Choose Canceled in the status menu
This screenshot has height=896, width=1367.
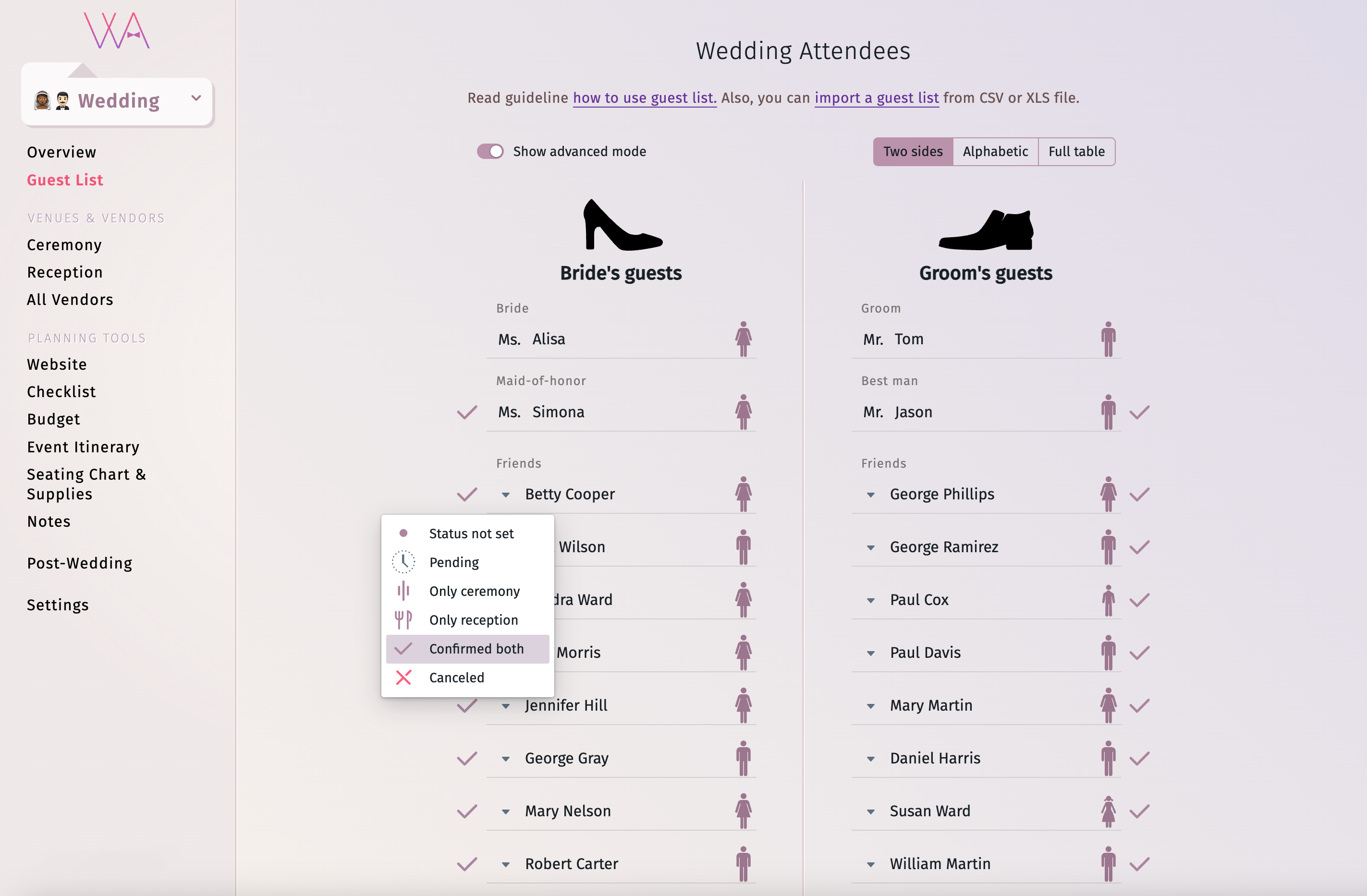click(x=456, y=678)
